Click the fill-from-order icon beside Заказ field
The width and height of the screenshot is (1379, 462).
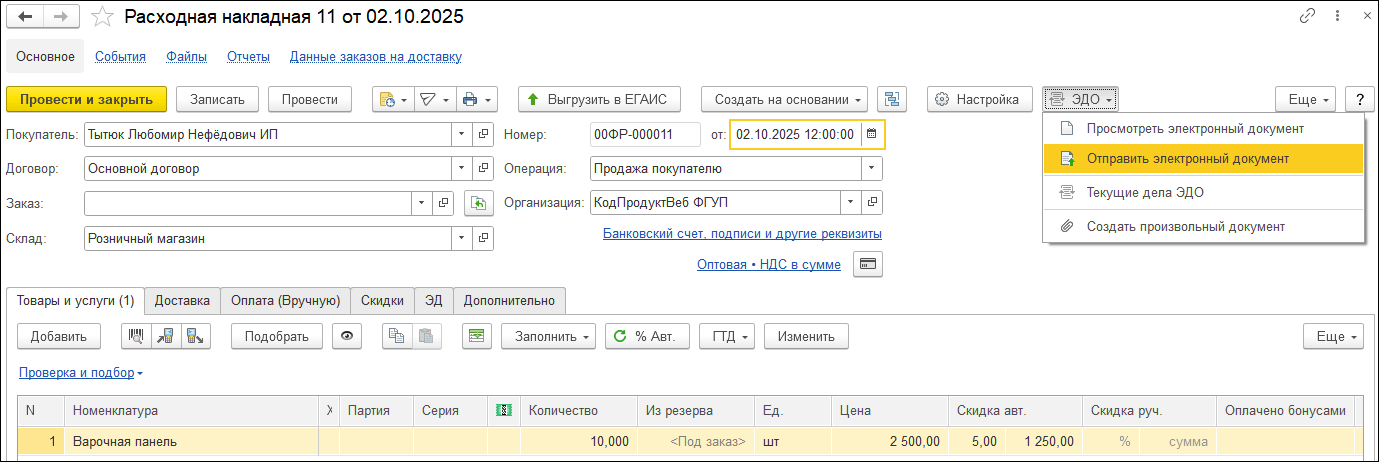point(479,203)
